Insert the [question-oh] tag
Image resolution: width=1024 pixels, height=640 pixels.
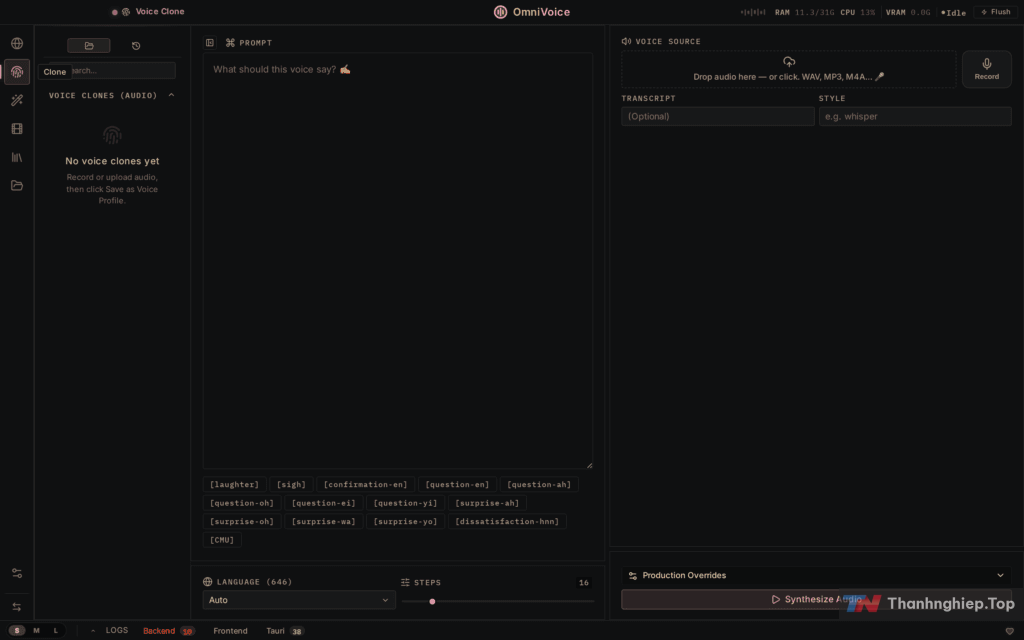click(x=242, y=503)
